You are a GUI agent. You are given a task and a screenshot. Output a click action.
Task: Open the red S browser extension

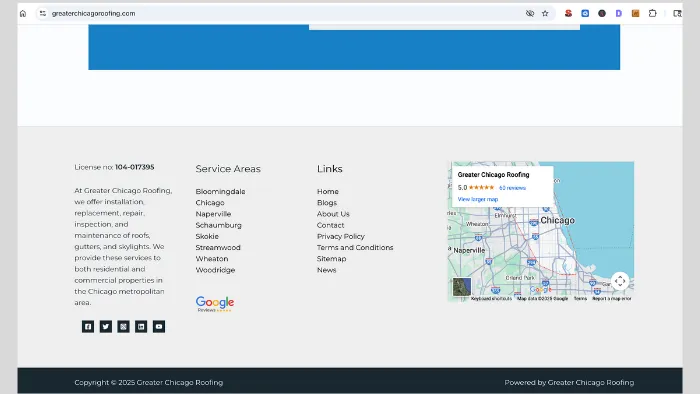point(568,13)
